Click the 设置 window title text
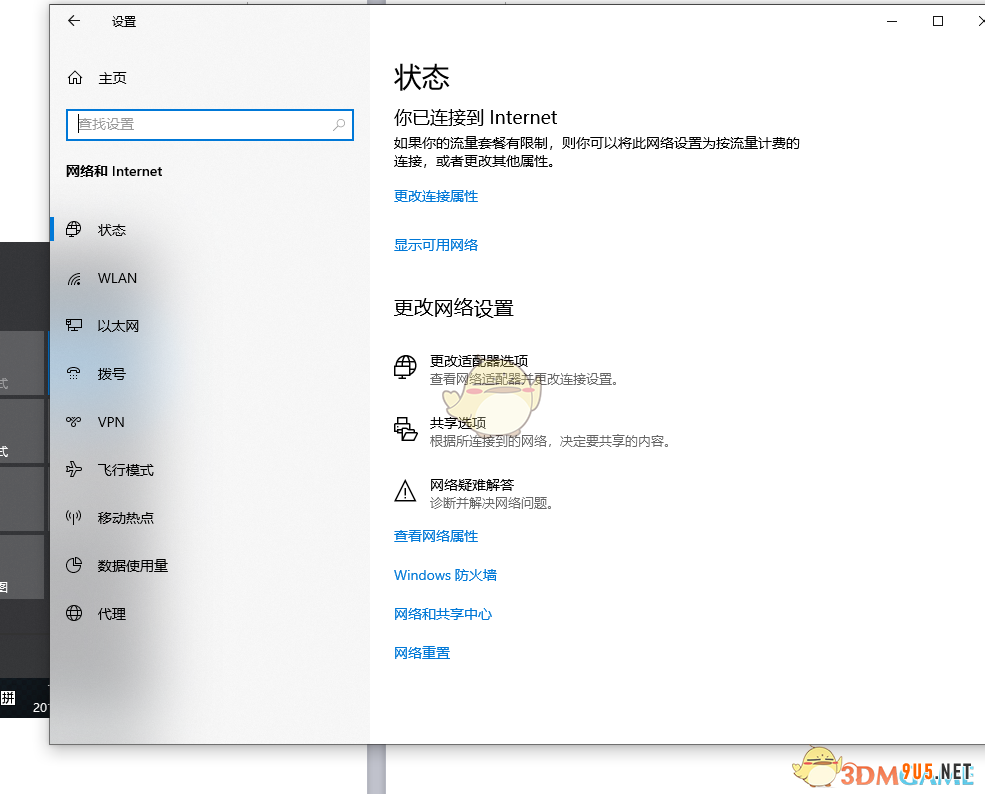Viewport: 985px width, 794px height. point(124,21)
